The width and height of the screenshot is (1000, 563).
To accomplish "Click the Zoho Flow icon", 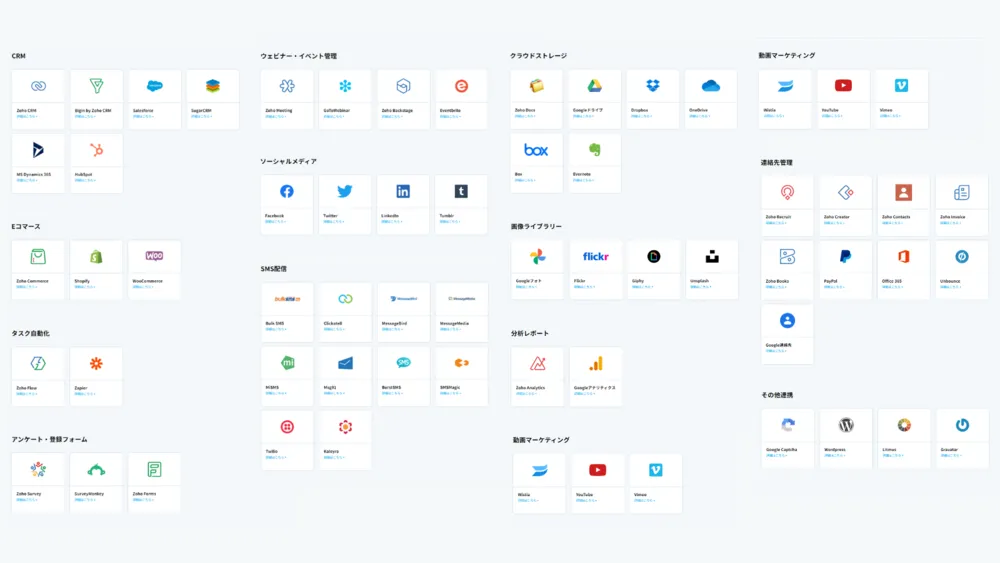I will pyautogui.click(x=38, y=363).
